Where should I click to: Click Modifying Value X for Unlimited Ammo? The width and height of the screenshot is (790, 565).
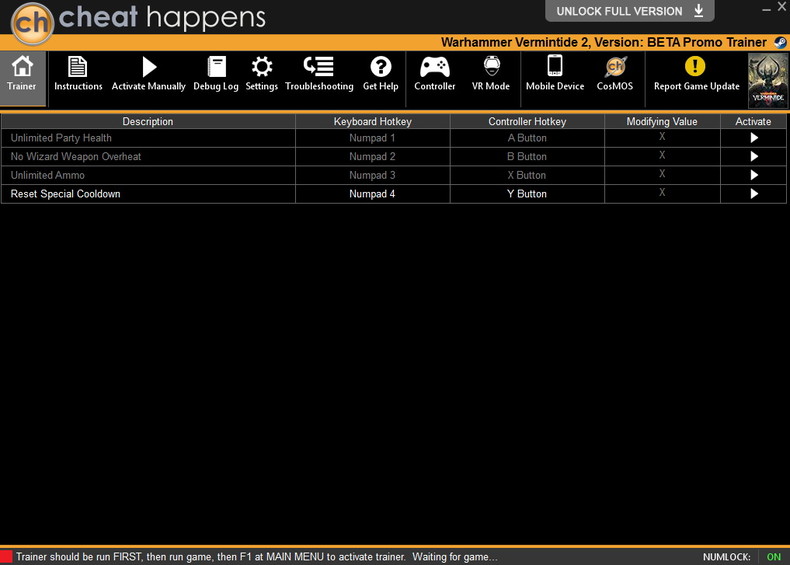pyautogui.click(x=662, y=174)
